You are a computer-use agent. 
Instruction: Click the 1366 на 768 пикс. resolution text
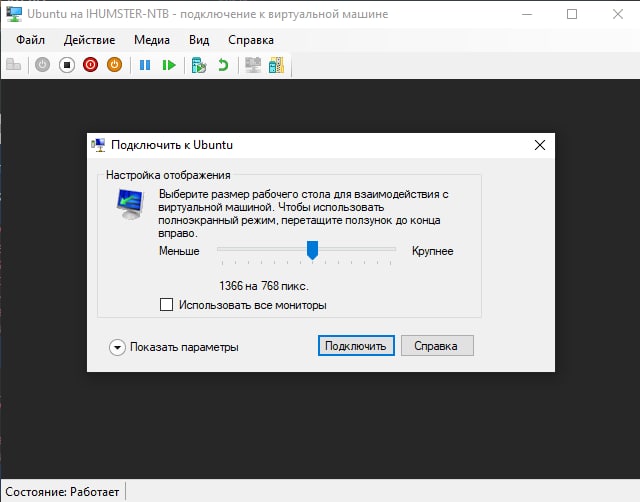coord(264,286)
